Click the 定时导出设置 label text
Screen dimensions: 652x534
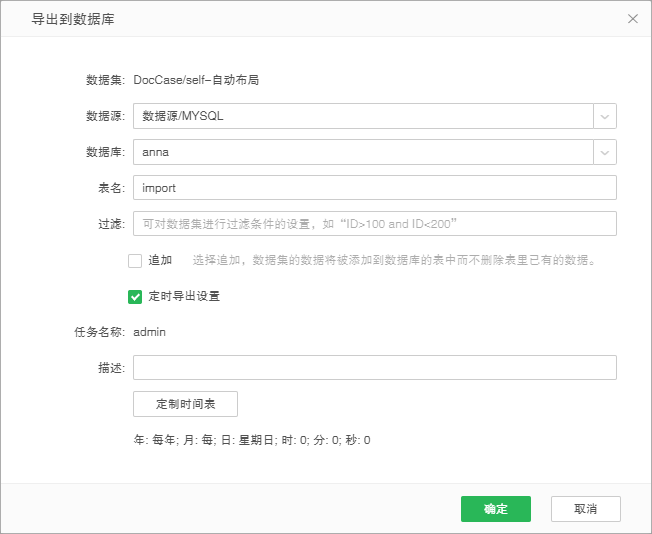coord(184,297)
